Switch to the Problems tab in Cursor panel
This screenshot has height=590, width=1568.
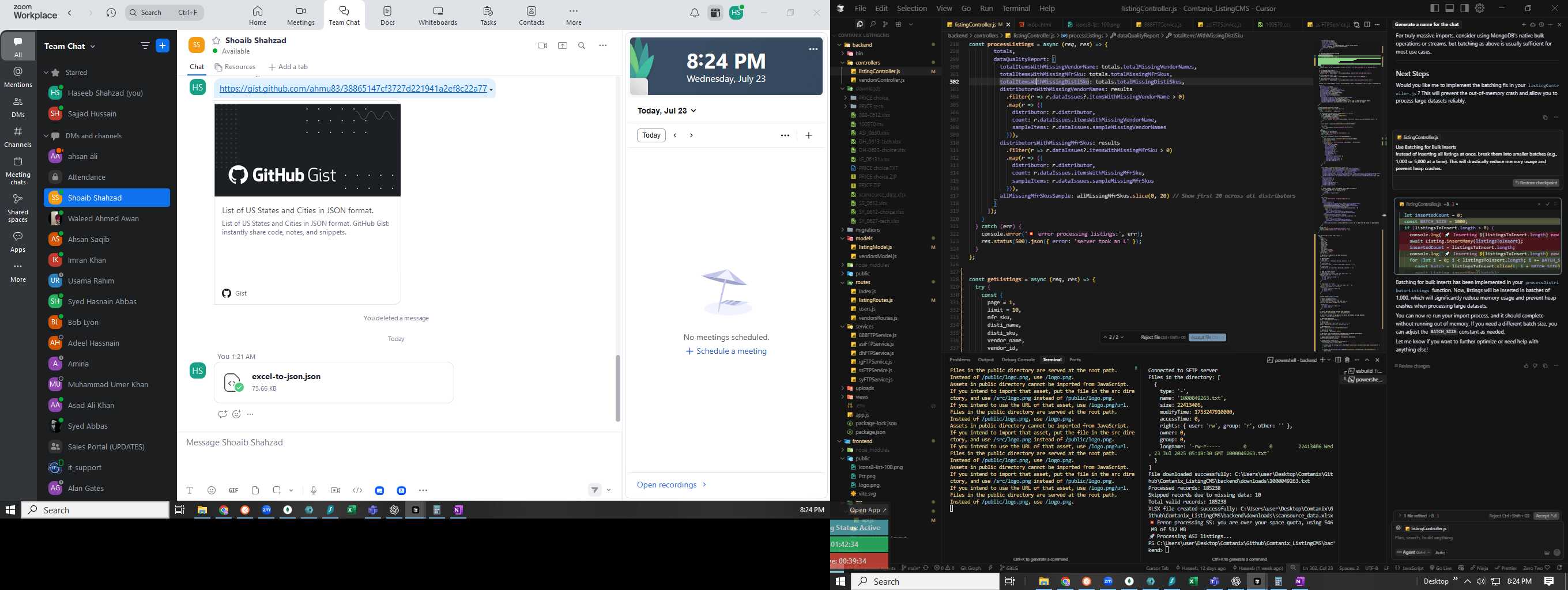960,360
